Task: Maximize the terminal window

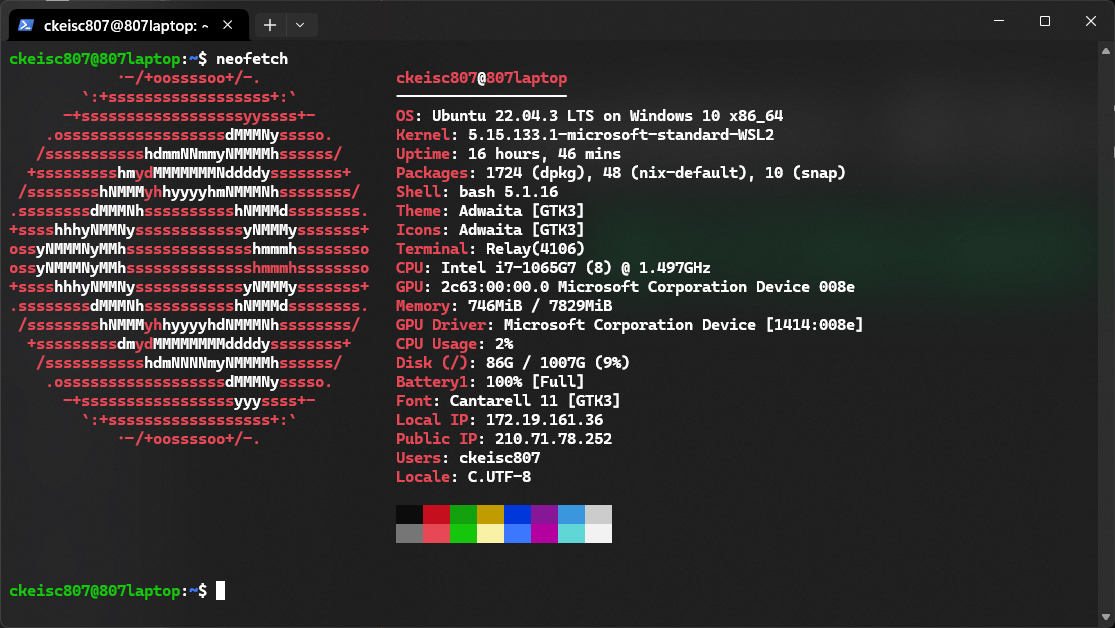Action: pos(1045,21)
